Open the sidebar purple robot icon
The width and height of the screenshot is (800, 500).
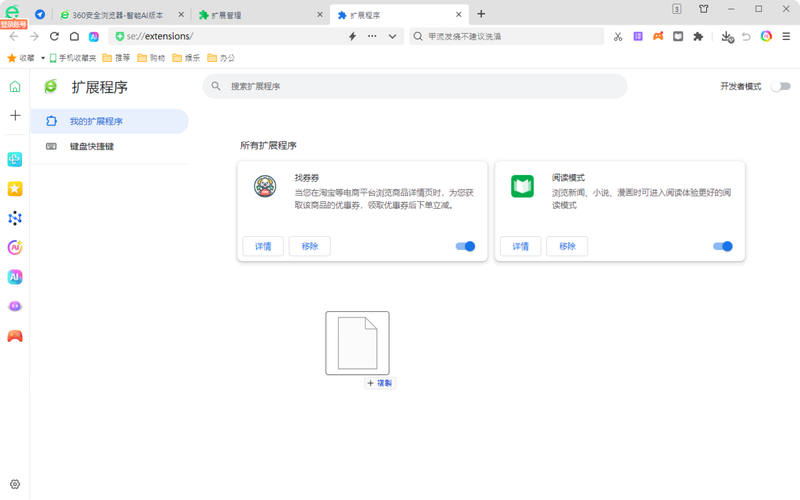click(15, 306)
